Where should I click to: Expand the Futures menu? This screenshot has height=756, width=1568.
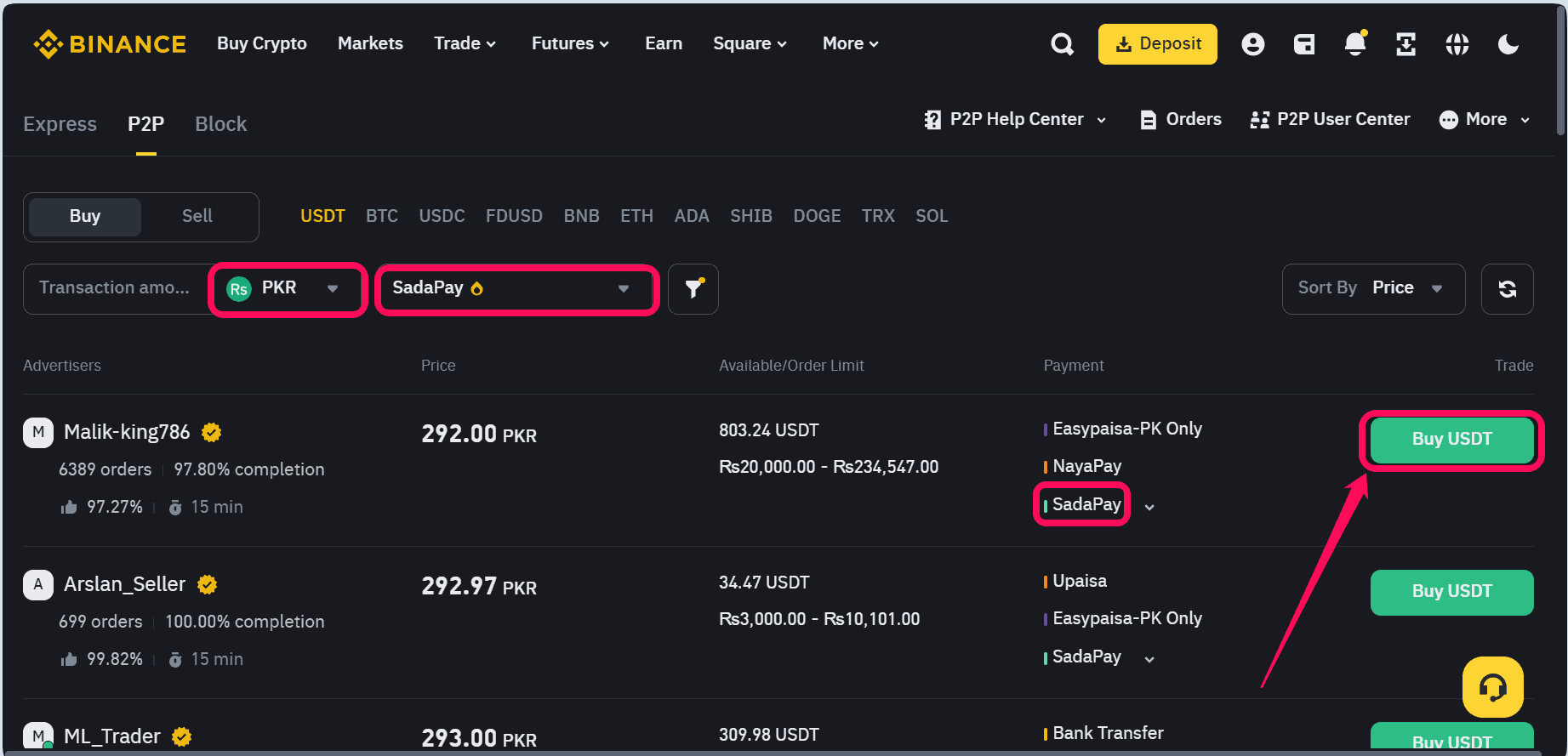(x=570, y=43)
